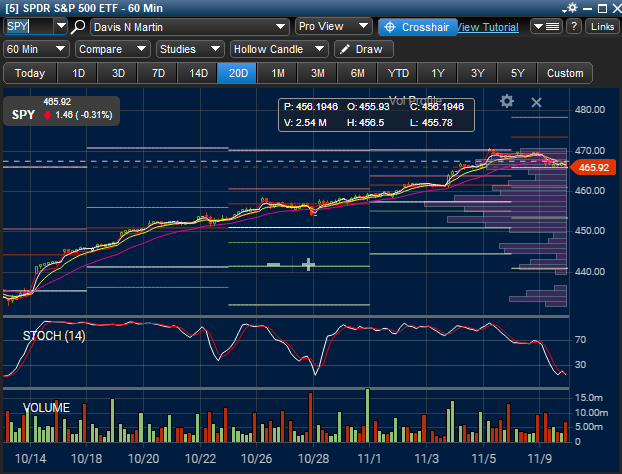
Task: Click into the SPY symbol input field
Action: 28,26
